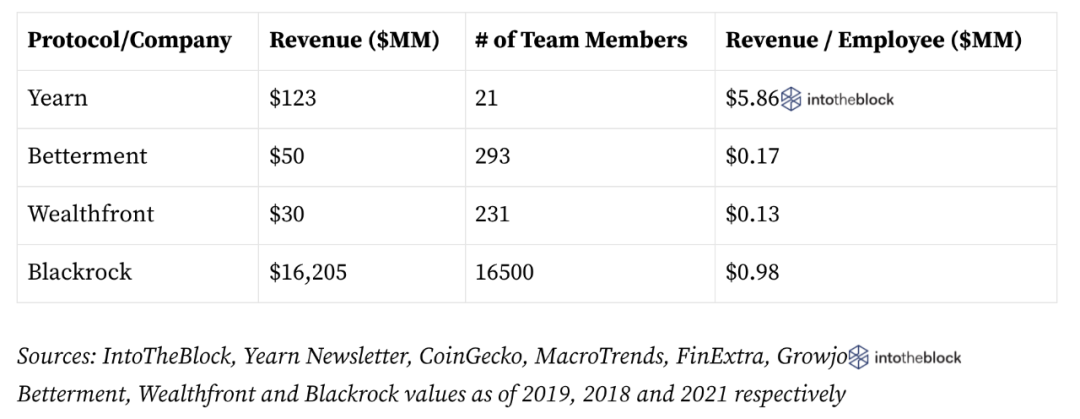Viewport: 1080px width, 419px height.
Task: Select Wealthfront's $30 revenue cell
Action: coord(288,214)
